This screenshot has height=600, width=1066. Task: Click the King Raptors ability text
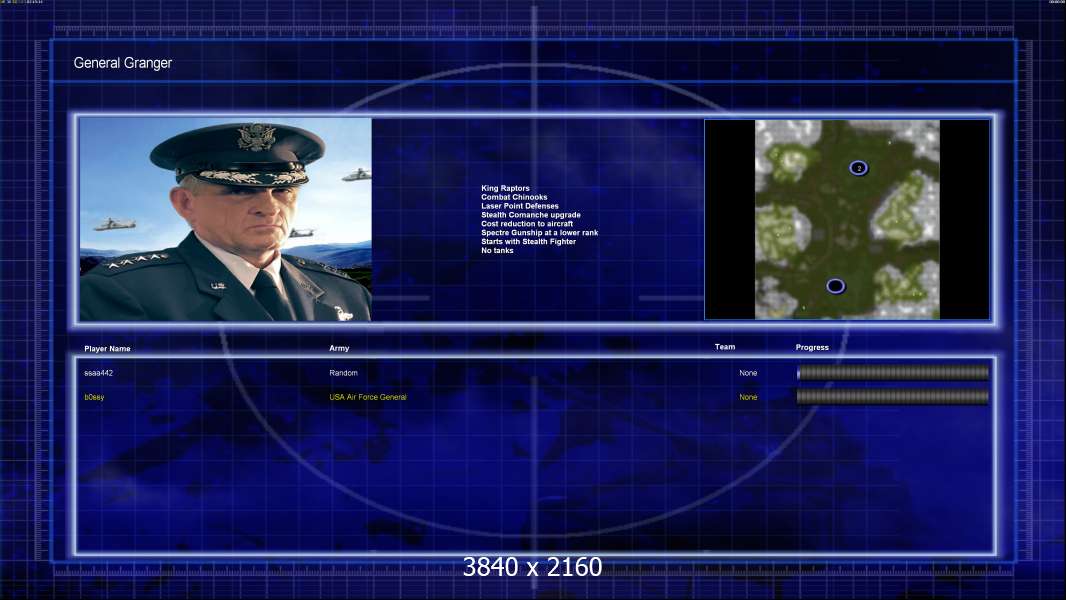click(505, 188)
